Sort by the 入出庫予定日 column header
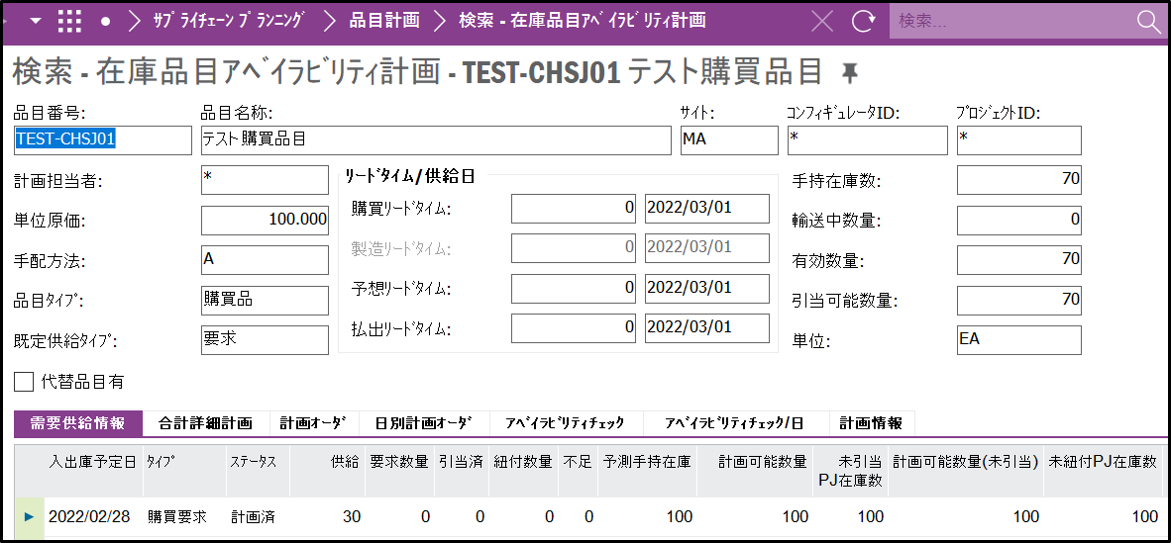Image resolution: width=1171 pixels, height=543 pixels. click(x=92, y=462)
